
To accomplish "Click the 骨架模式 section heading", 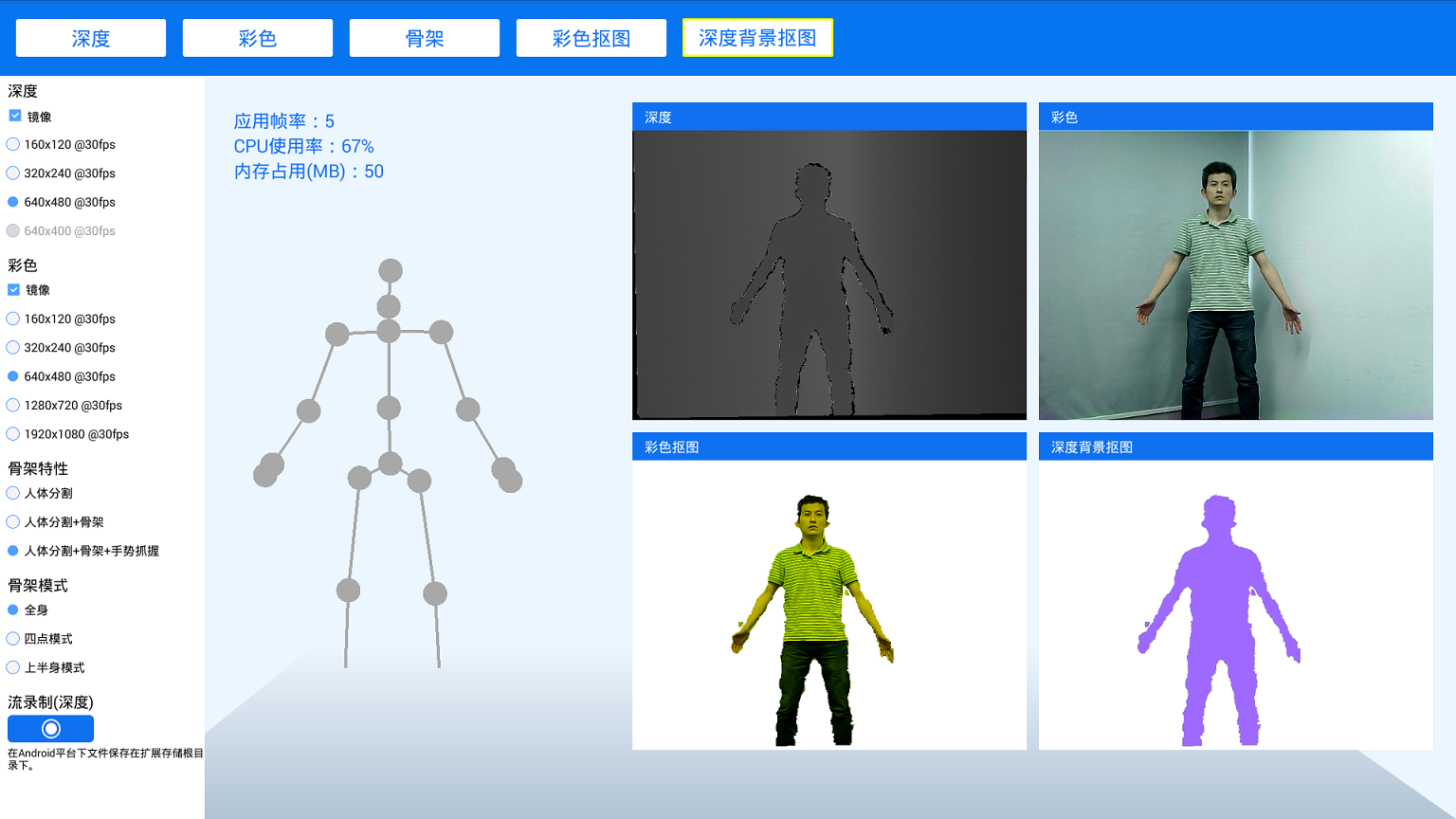I will click(38, 585).
